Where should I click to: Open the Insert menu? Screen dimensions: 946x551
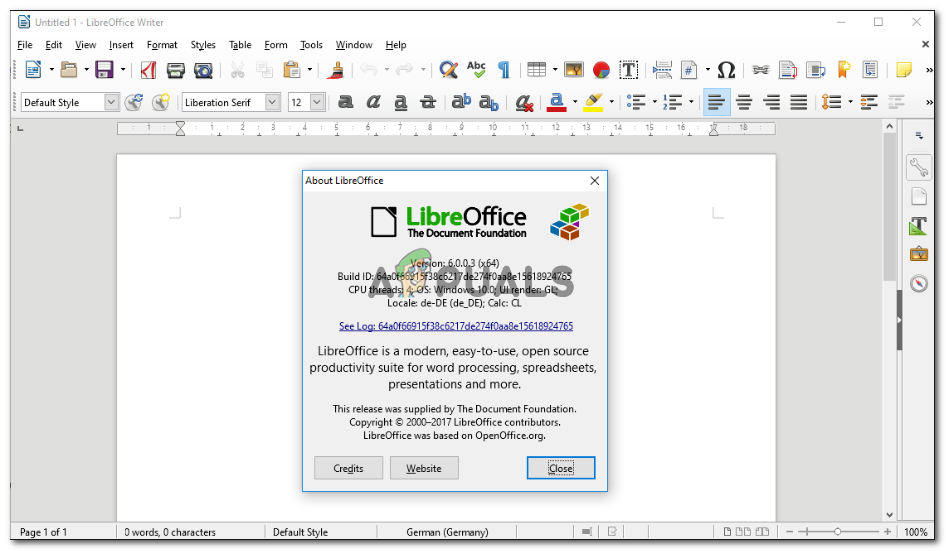tap(121, 45)
